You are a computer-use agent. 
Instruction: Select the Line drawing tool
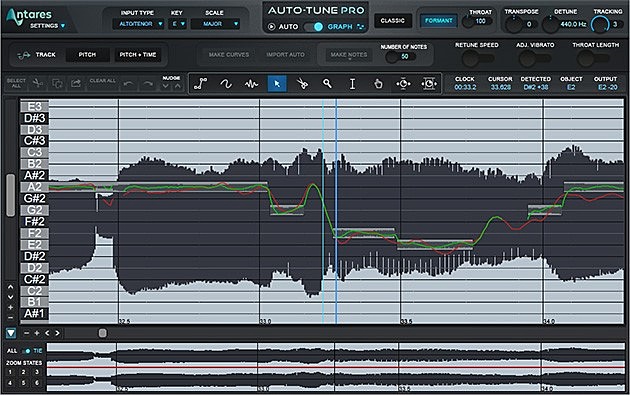(x=200, y=84)
